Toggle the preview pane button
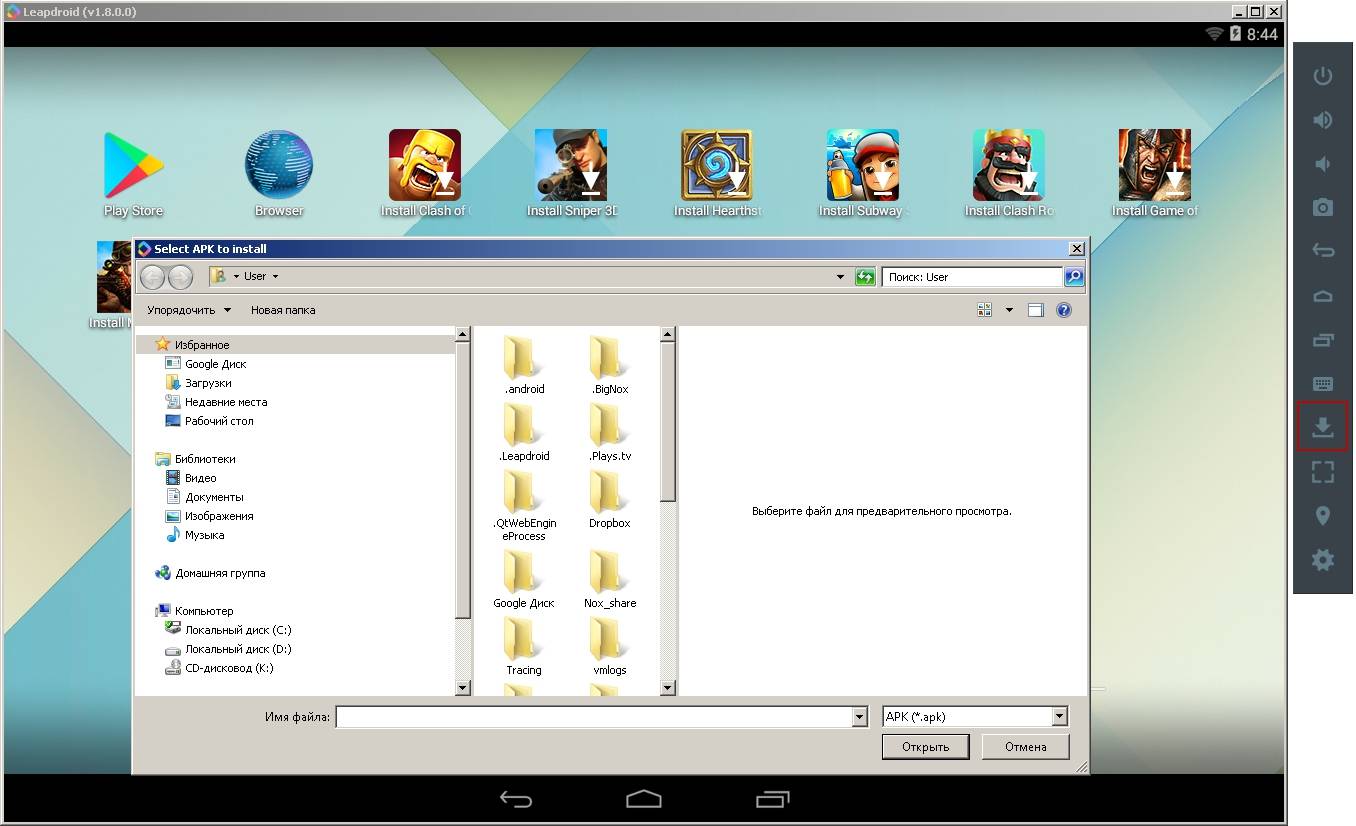 [x=1036, y=310]
